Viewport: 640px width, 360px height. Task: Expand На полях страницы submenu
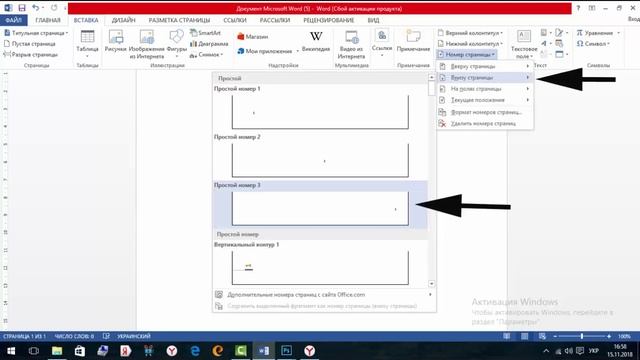(x=485, y=89)
